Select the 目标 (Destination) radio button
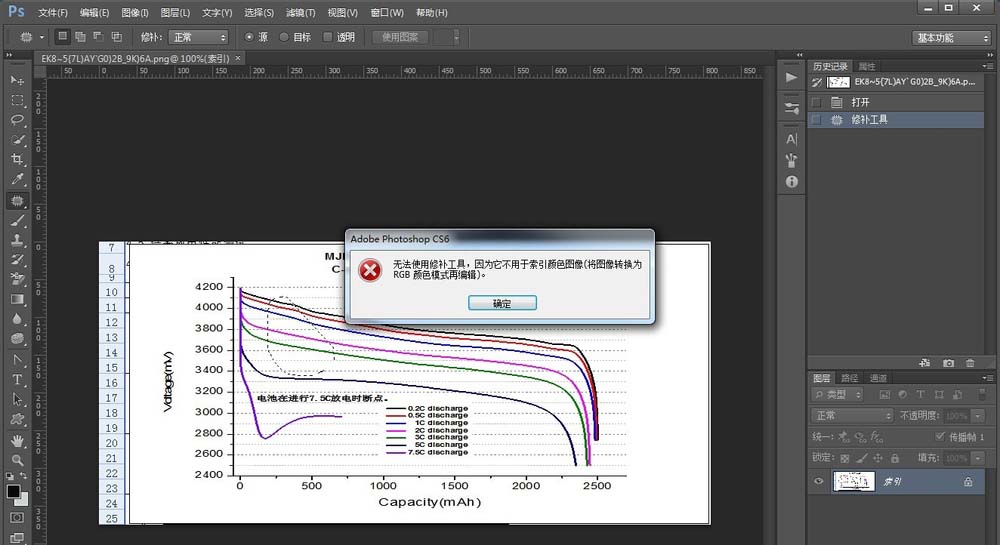 [x=285, y=37]
